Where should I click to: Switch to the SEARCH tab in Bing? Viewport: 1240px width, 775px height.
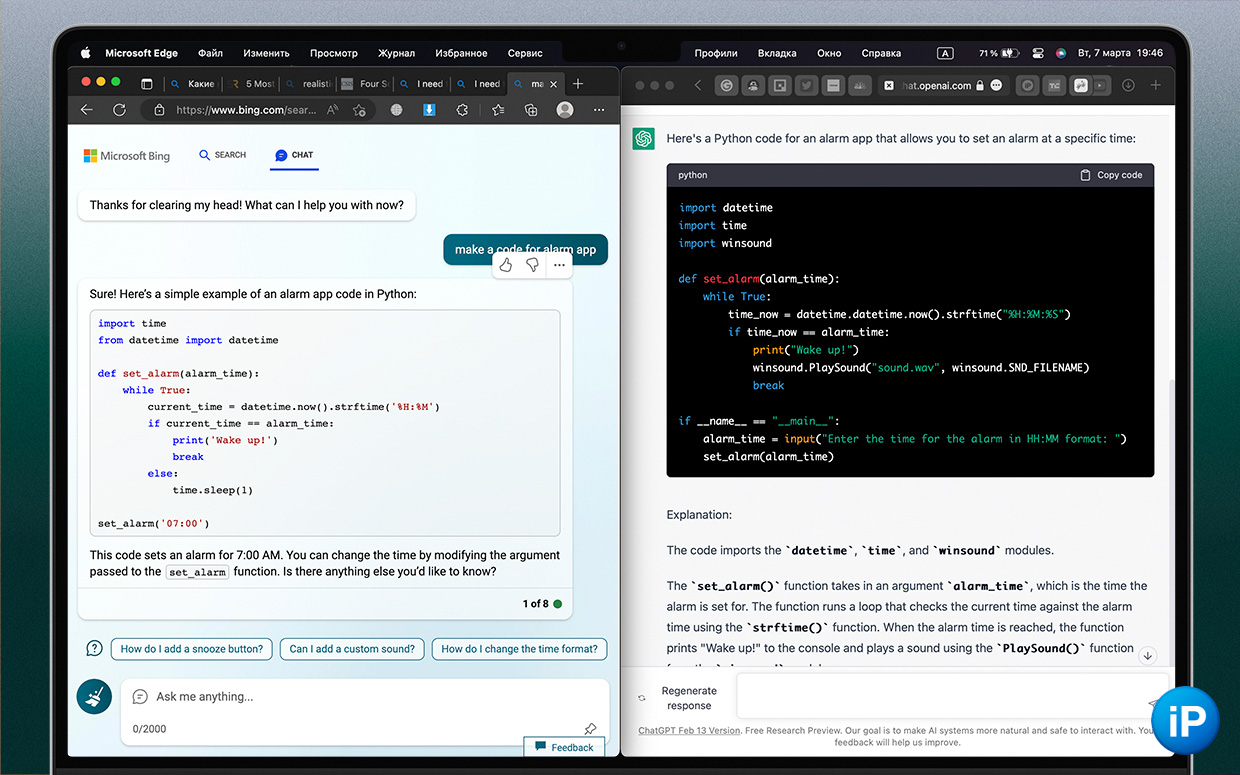222,155
